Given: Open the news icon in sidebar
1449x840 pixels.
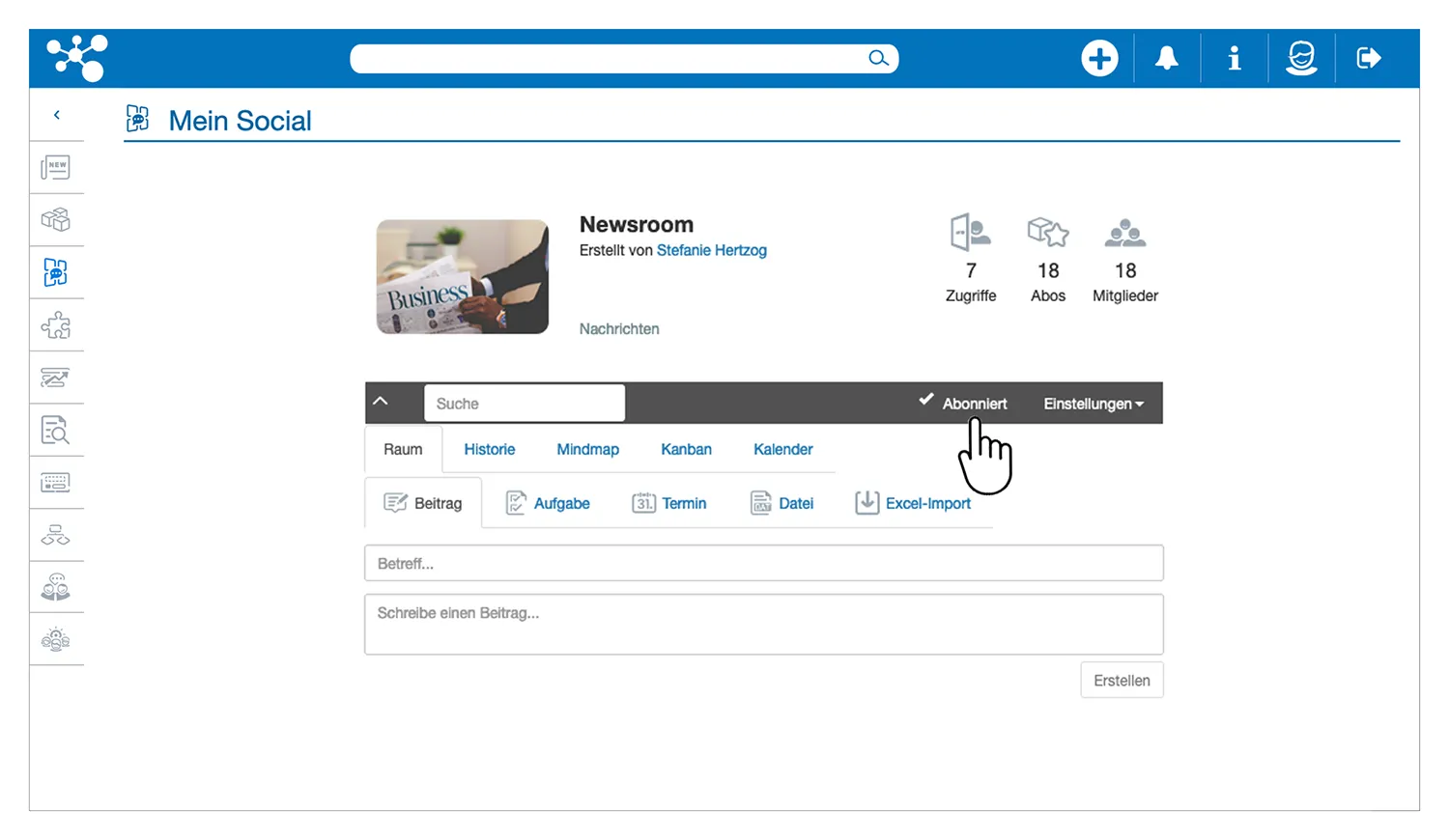Looking at the screenshot, I should (56, 167).
